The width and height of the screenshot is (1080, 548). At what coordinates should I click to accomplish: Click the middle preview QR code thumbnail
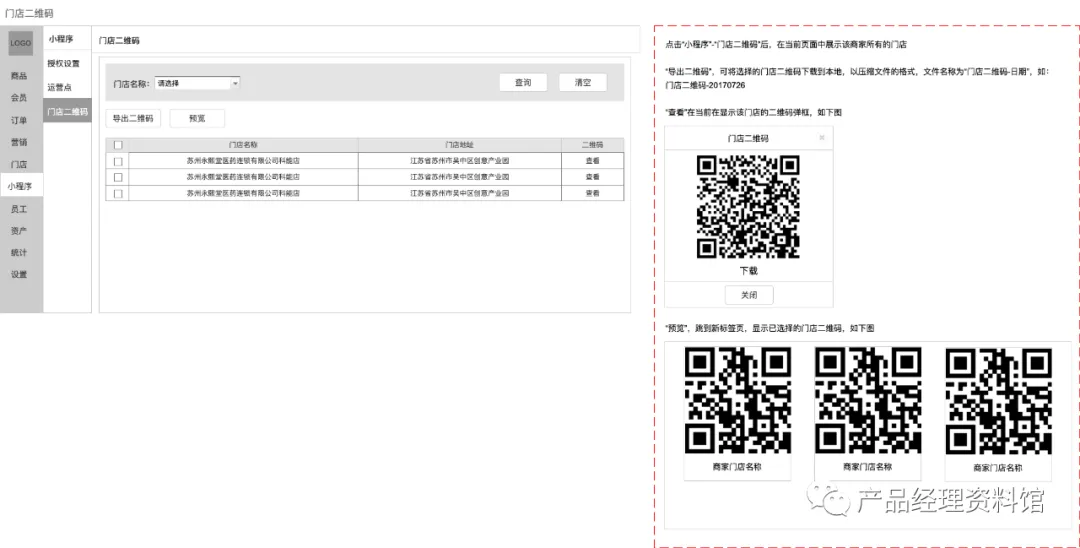868,400
